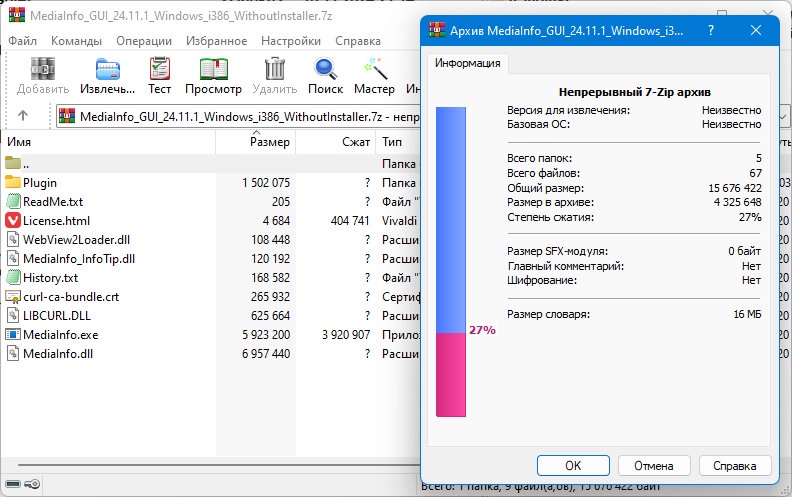Click the size value 5 923 200
Screen dimensions: 792x497
[266, 334]
